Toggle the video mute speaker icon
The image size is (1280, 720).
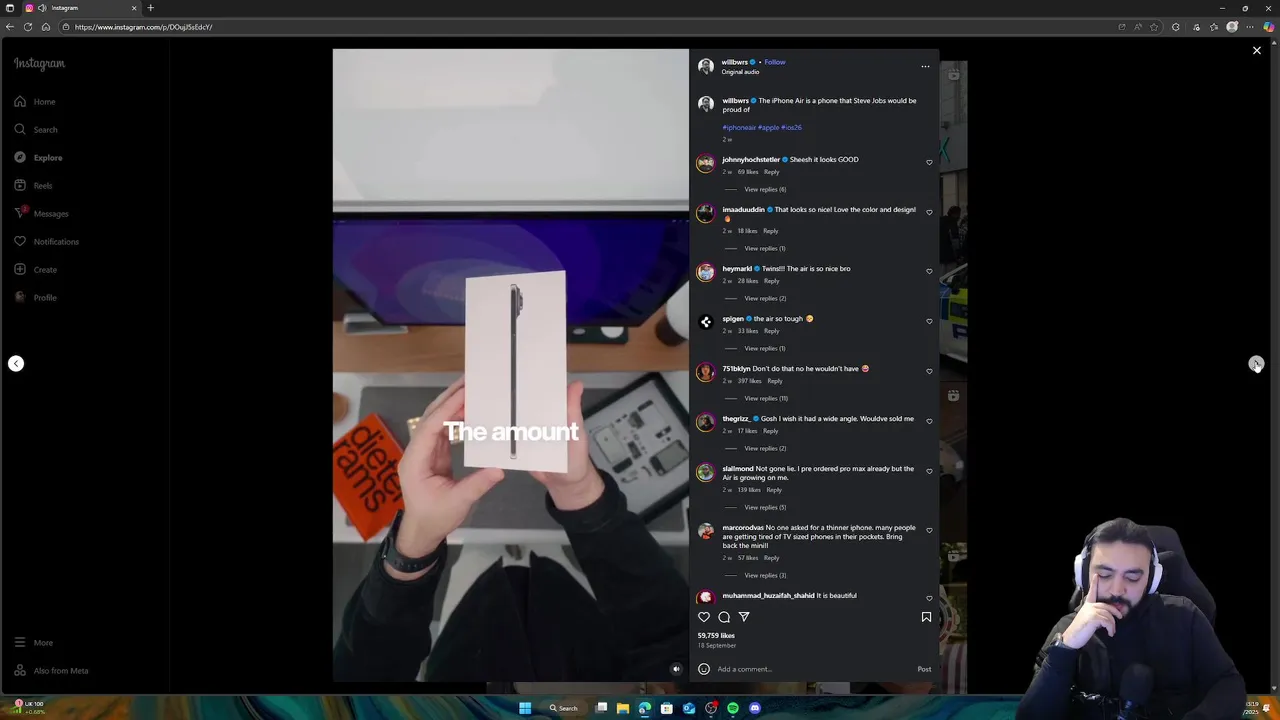pyautogui.click(x=676, y=670)
